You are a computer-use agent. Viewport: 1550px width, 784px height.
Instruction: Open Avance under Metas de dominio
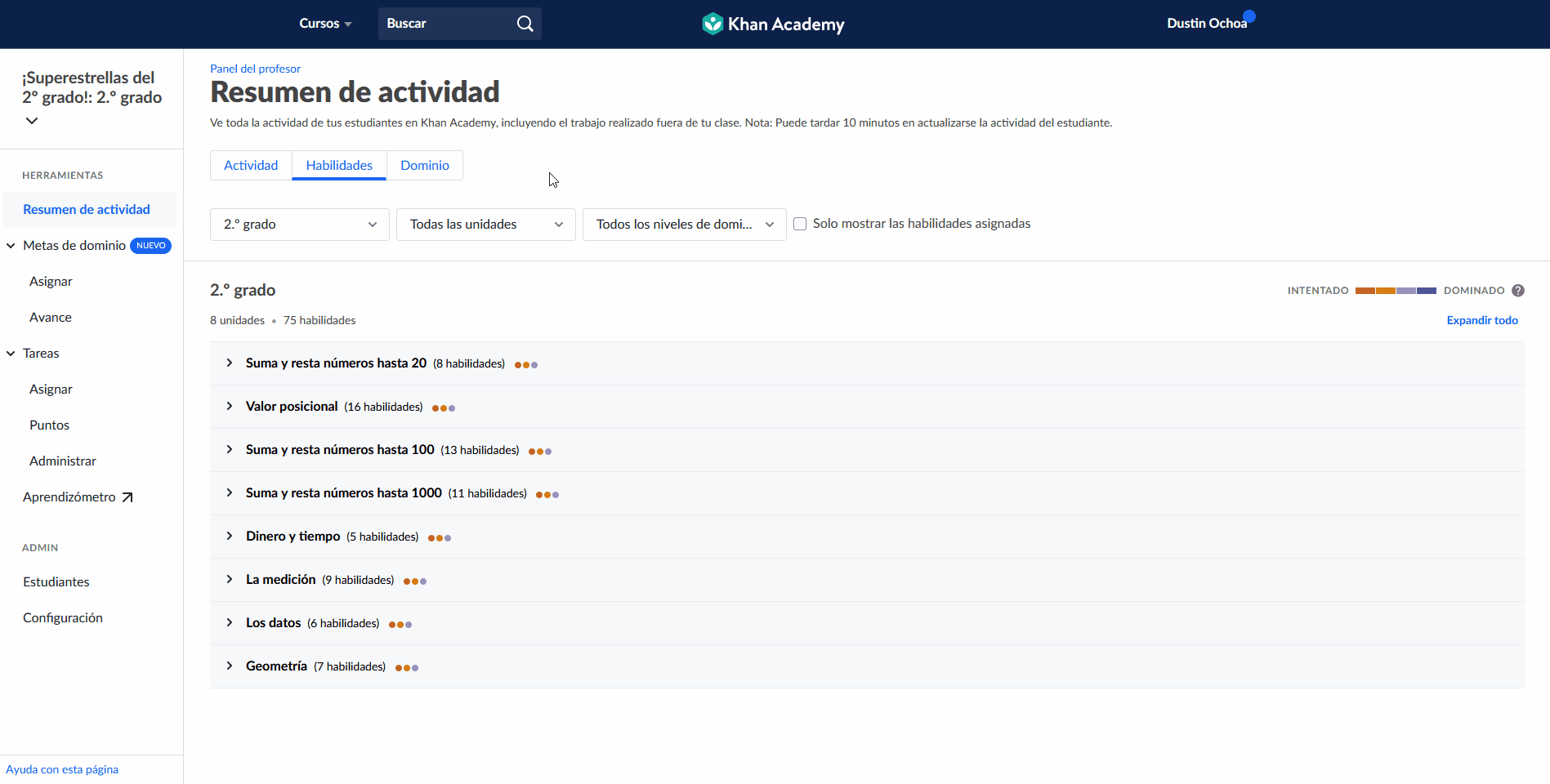51,318
